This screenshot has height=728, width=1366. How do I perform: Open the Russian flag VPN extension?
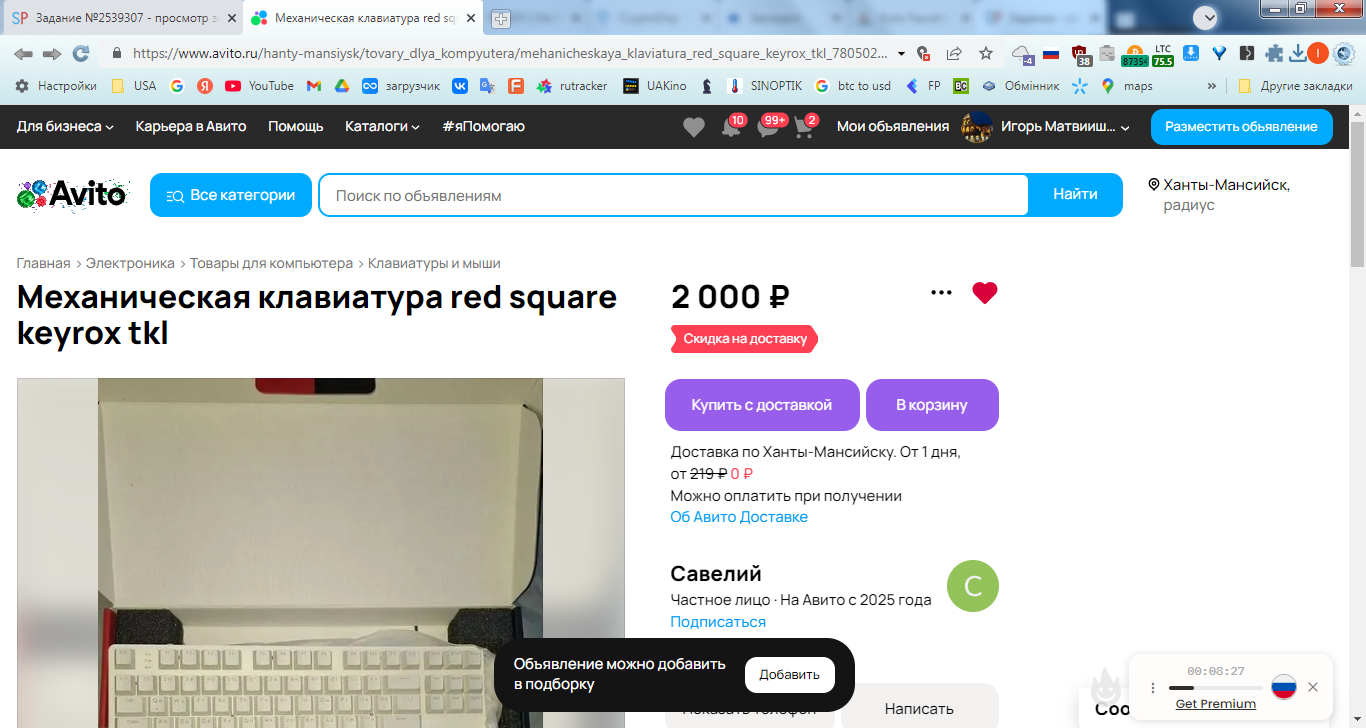pyautogui.click(x=1050, y=53)
